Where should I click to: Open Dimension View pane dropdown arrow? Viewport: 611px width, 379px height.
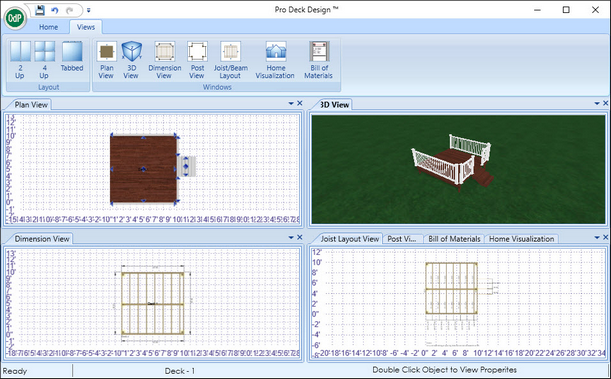point(291,237)
